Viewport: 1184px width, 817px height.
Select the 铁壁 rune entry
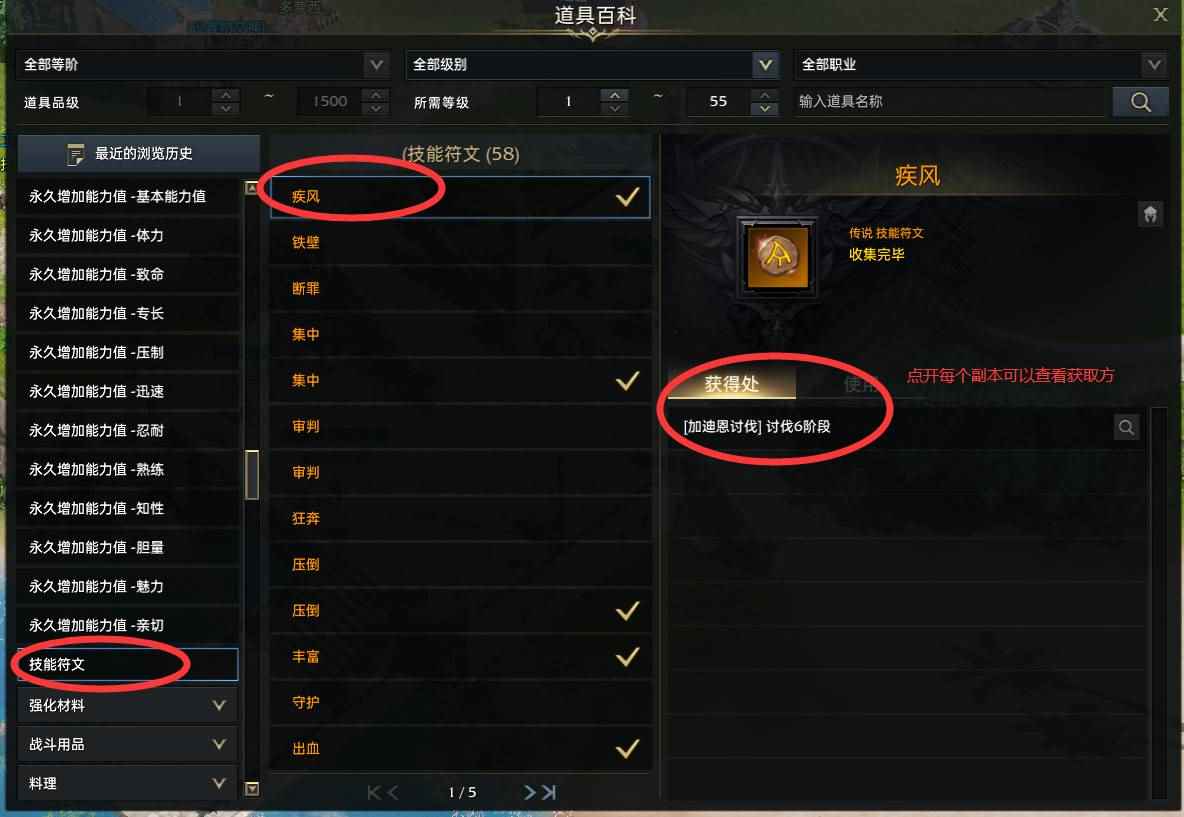pyautogui.click(x=460, y=242)
